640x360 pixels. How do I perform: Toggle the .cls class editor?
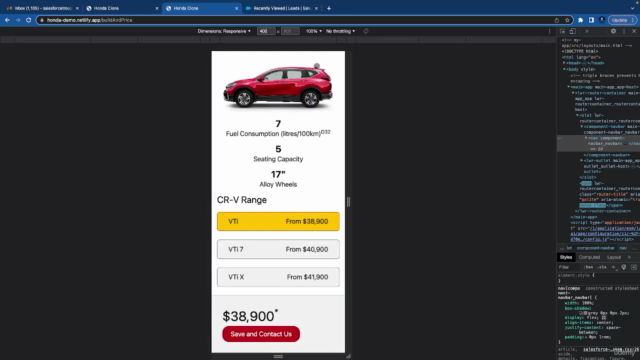[602, 267]
